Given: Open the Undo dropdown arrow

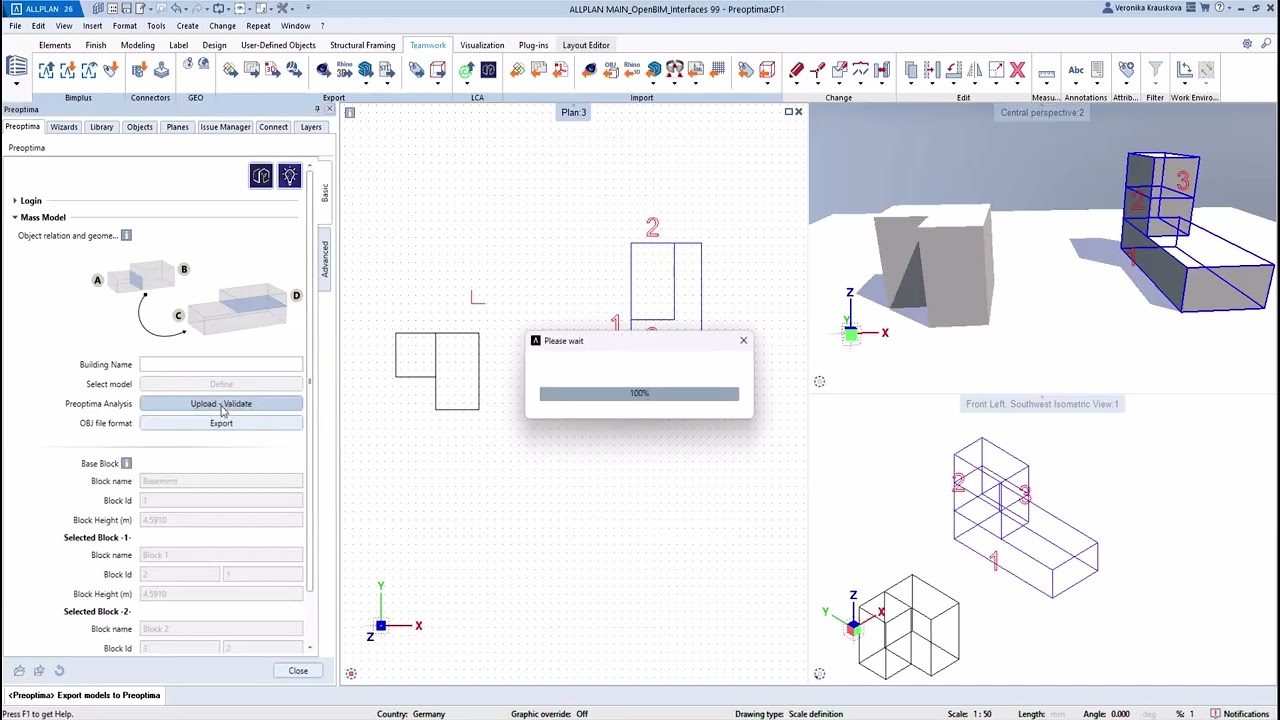Looking at the screenshot, I should tap(187, 8).
